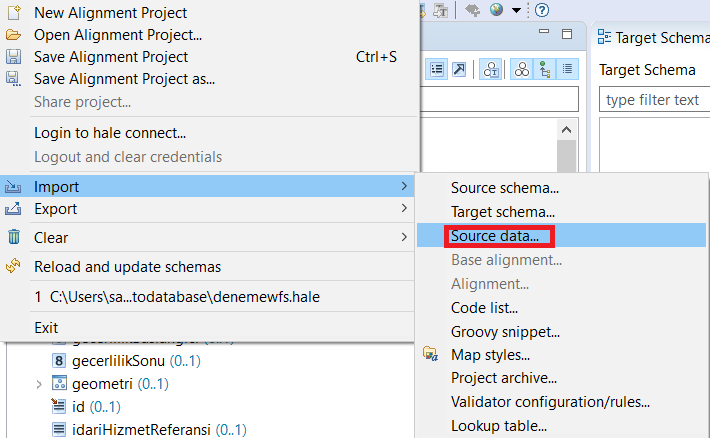The width and height of the screenshot is (710, 438).
Task: Choose Exit from the File menu
Action: coord(46,327)
